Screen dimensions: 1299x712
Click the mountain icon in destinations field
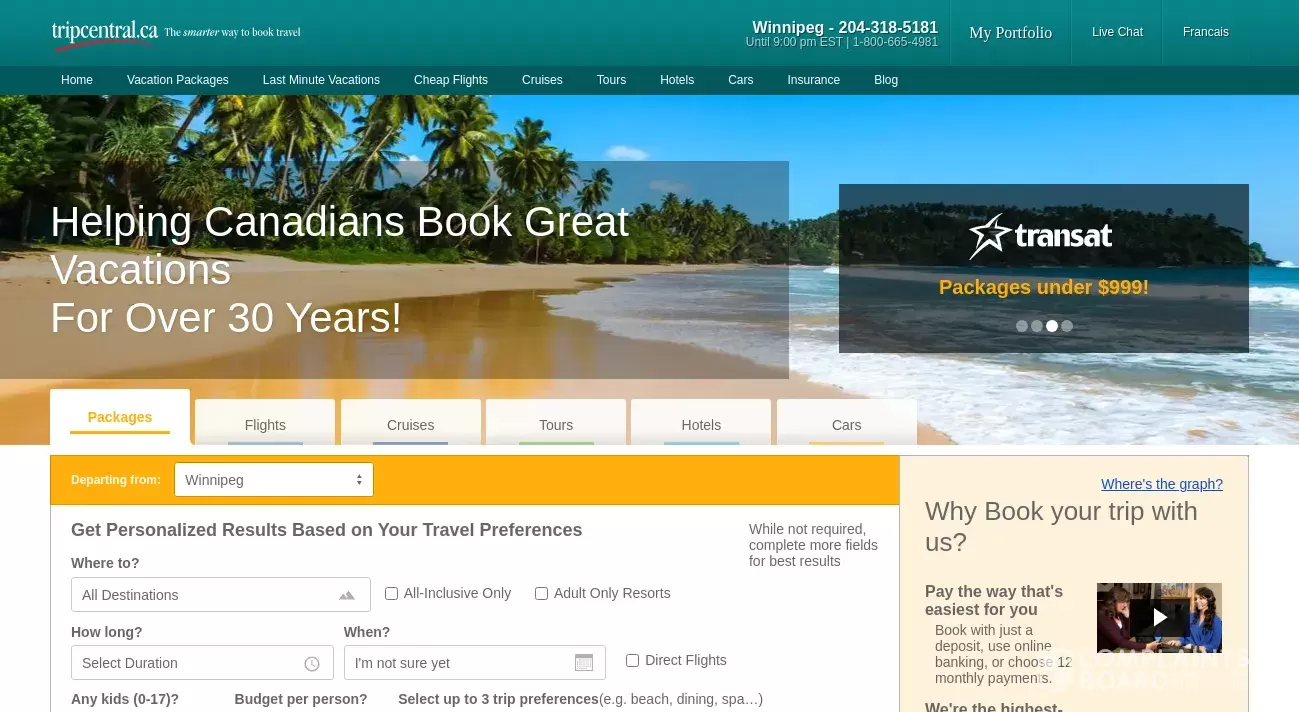click(346, 595)
